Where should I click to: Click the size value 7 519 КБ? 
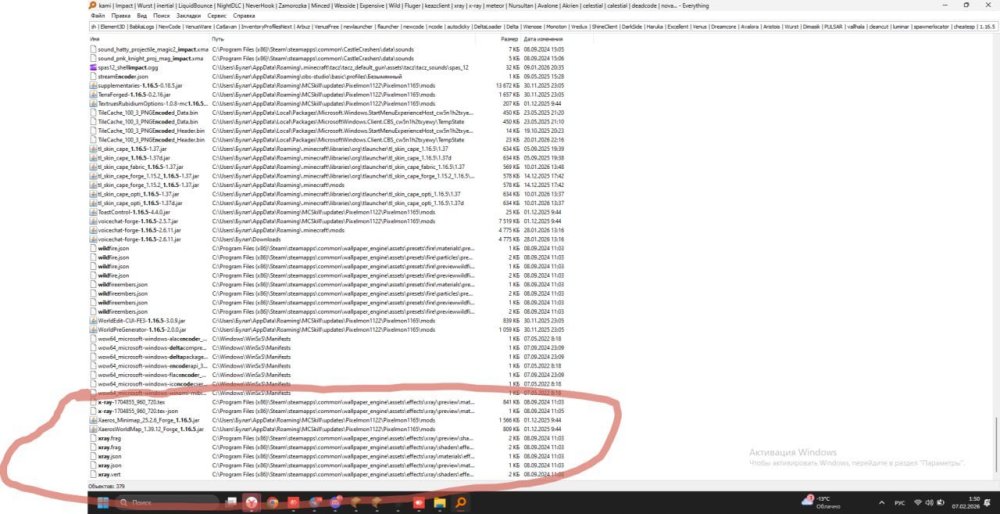(x=509, y=221)
